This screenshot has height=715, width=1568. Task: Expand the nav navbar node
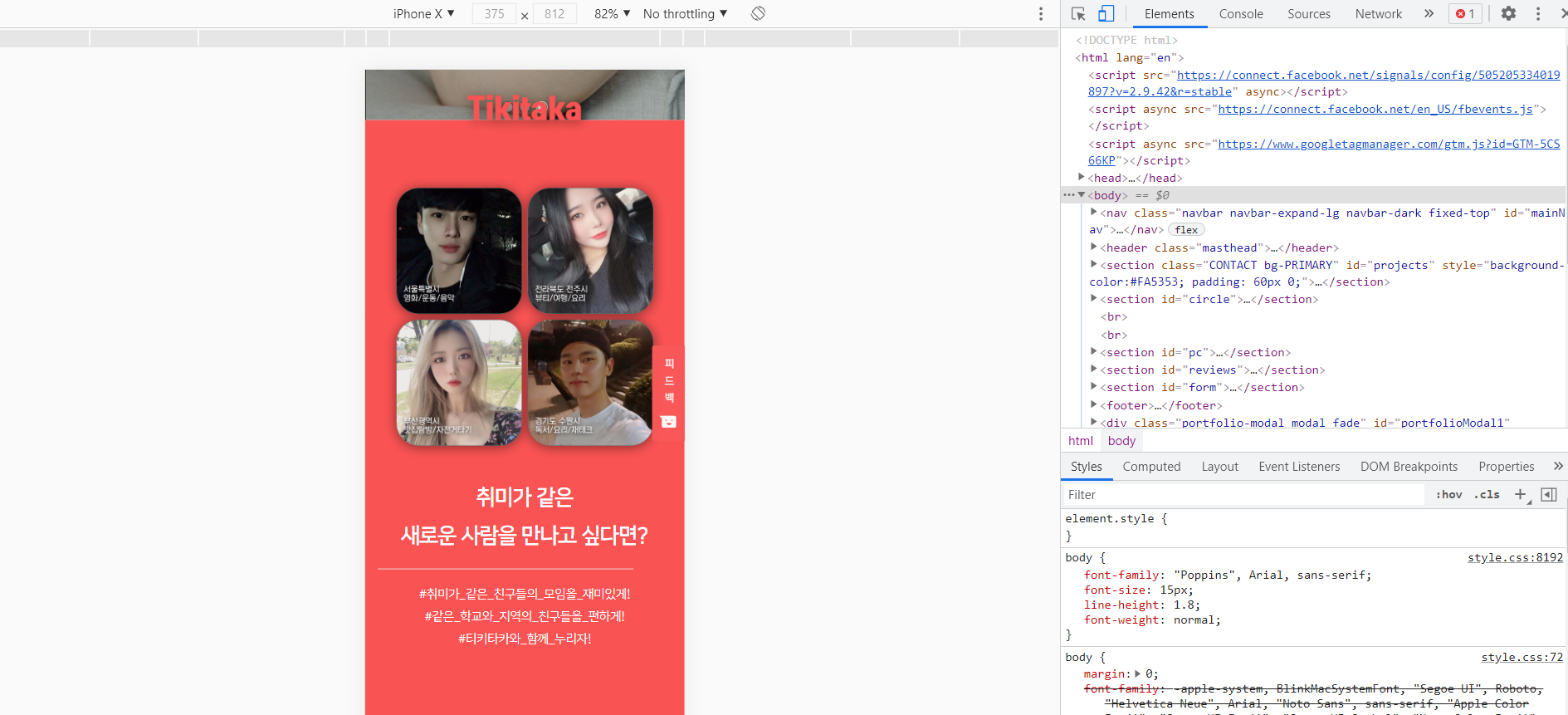click(x=1093, y=212)
